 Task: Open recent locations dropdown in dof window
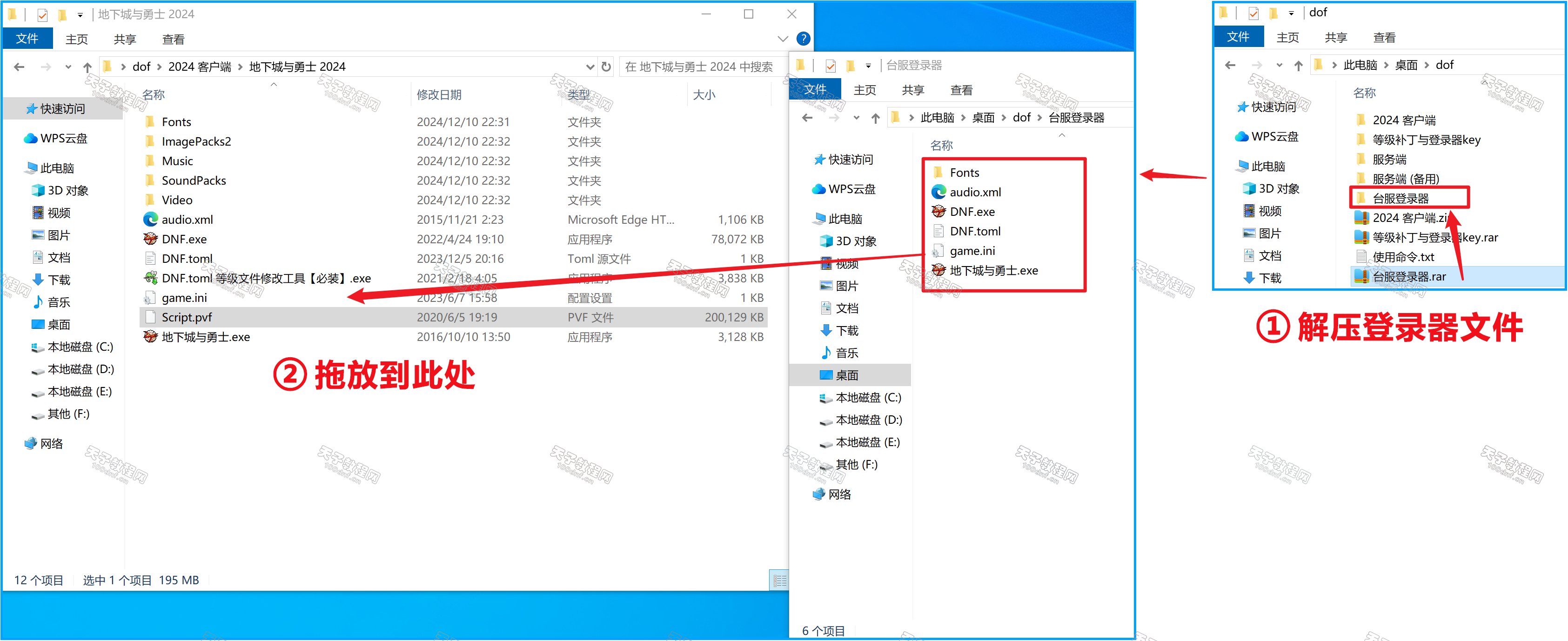[1279, 65]
